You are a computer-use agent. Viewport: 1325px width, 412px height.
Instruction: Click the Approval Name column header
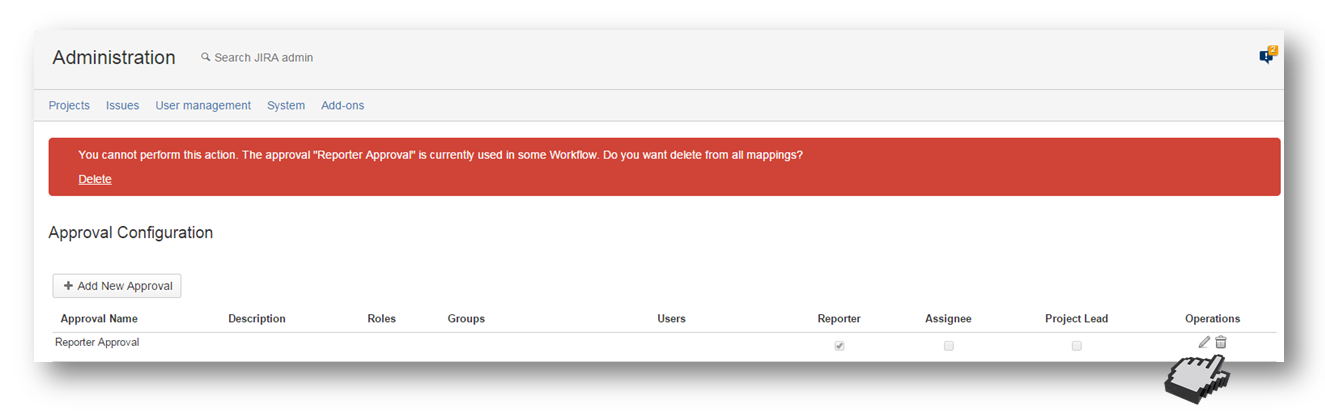tap(99, 319)
